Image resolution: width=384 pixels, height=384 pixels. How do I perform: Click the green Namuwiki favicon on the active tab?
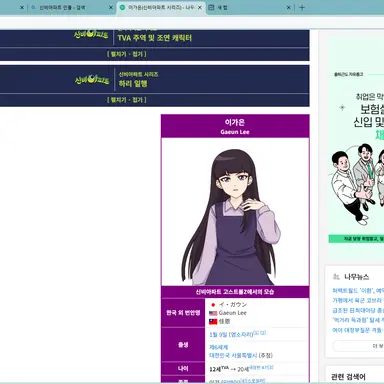click(122, 7)
